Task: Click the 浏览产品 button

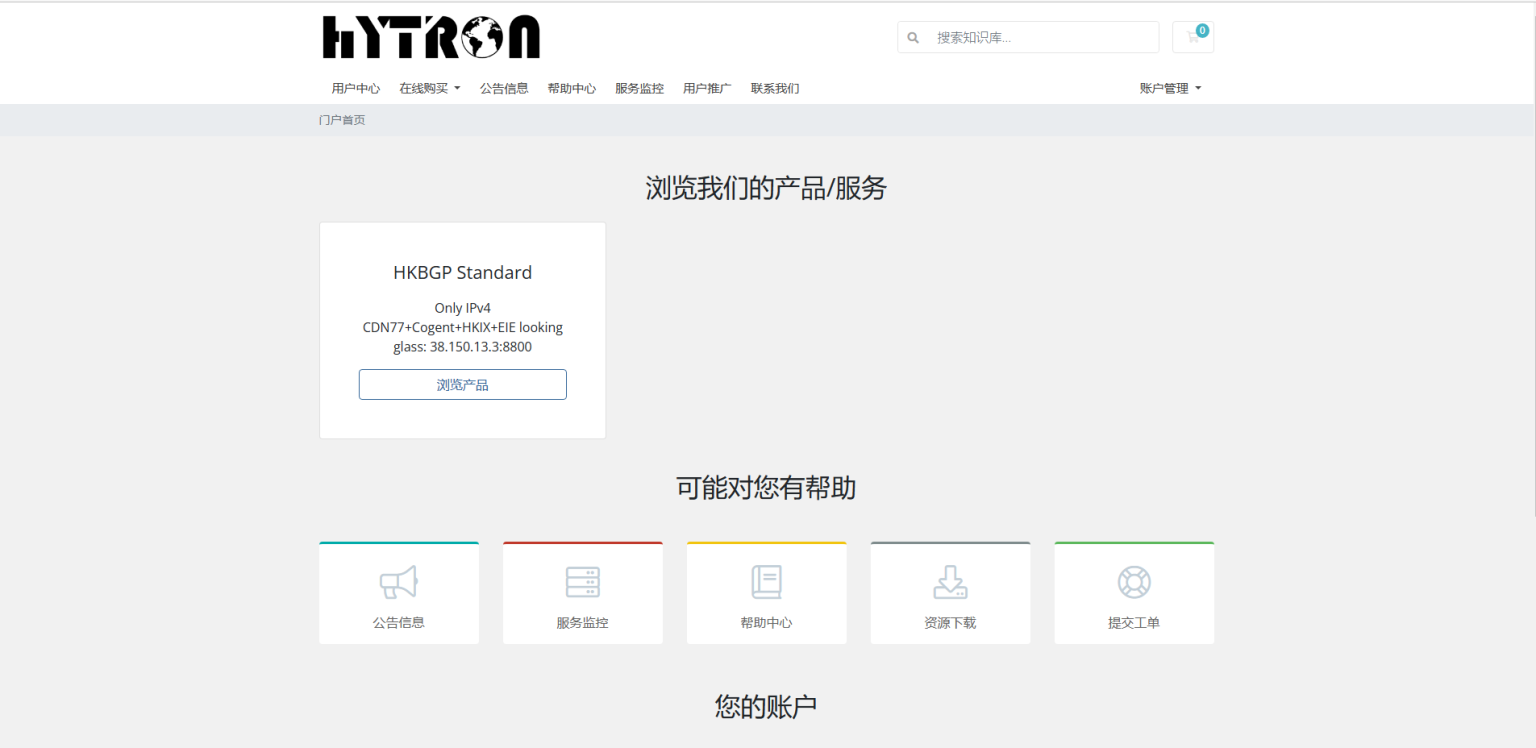Action: [462, 384]
